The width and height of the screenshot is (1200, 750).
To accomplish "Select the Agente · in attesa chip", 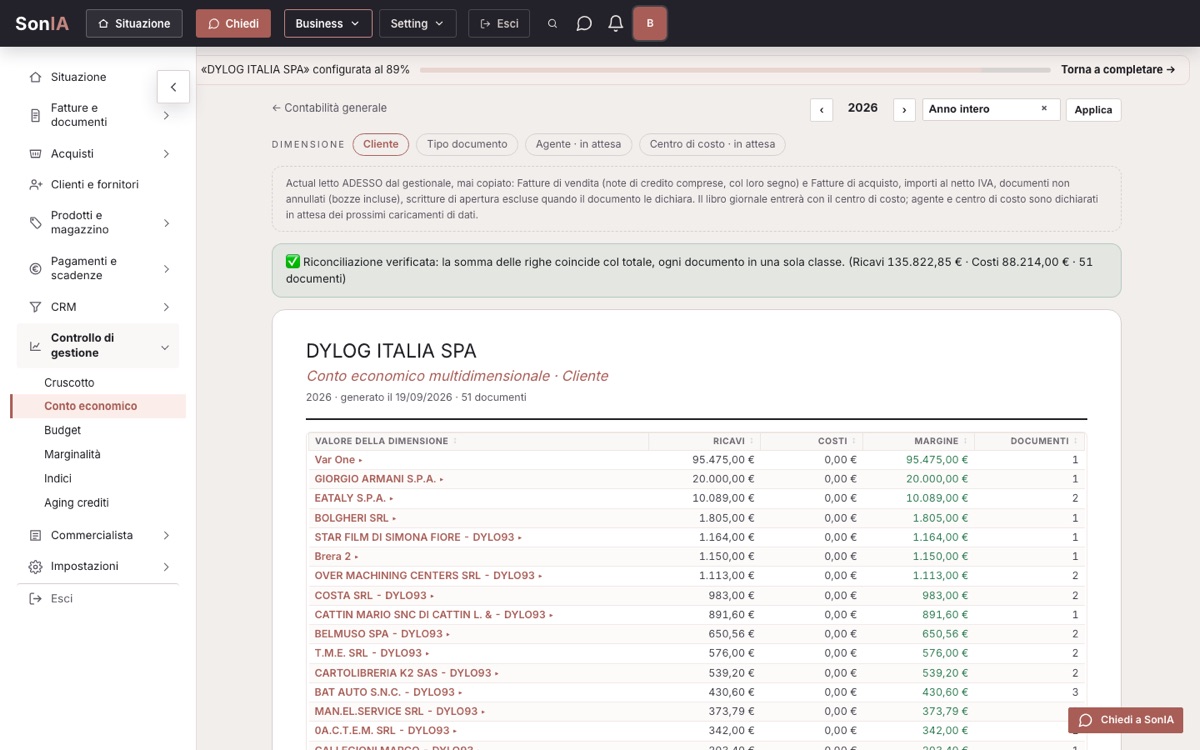I will 578,144.
